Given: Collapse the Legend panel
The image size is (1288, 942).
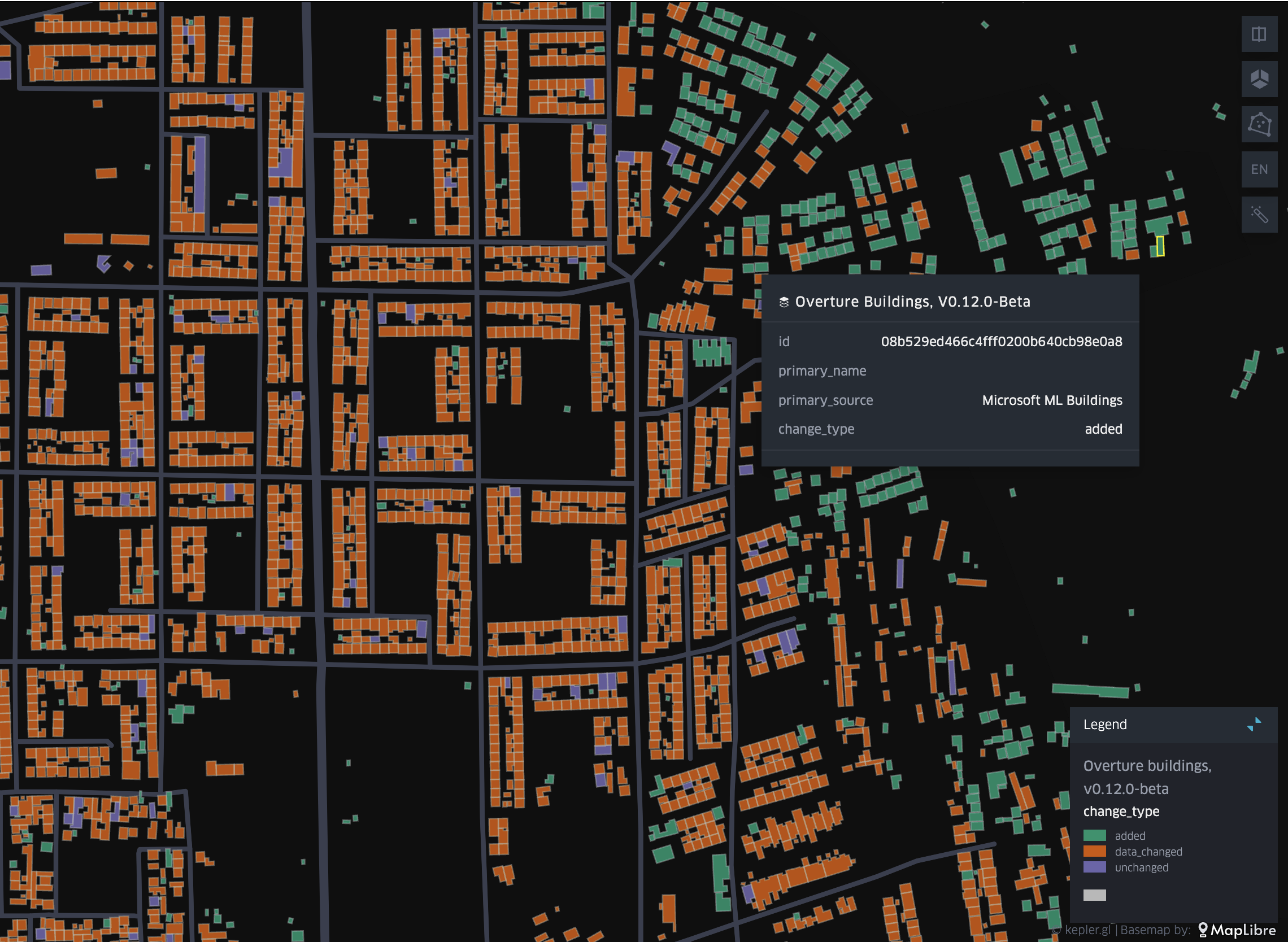Looking at the screenshot, I should (x=1254, y=725).
